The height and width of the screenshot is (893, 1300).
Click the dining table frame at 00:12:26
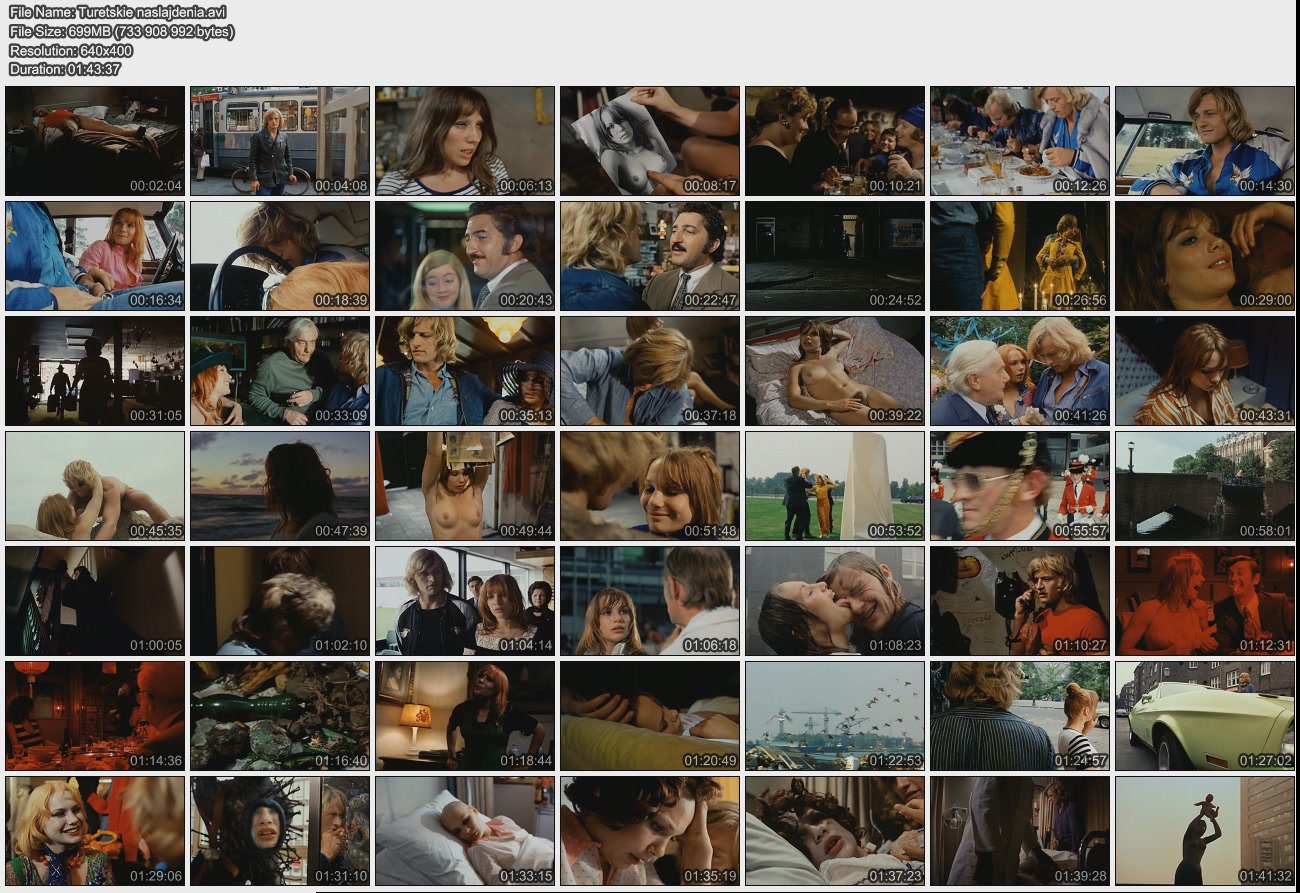[x=1019, y=141]
